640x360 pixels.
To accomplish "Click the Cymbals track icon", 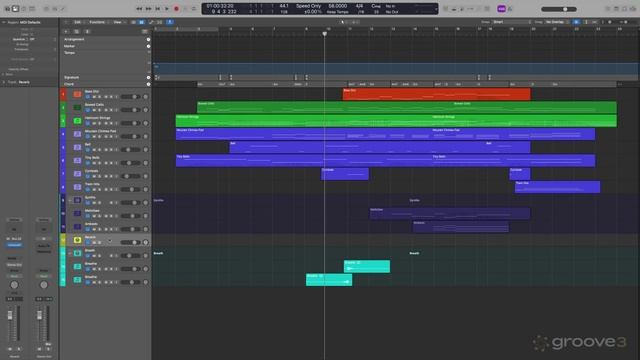I will (x=77, y=173).
